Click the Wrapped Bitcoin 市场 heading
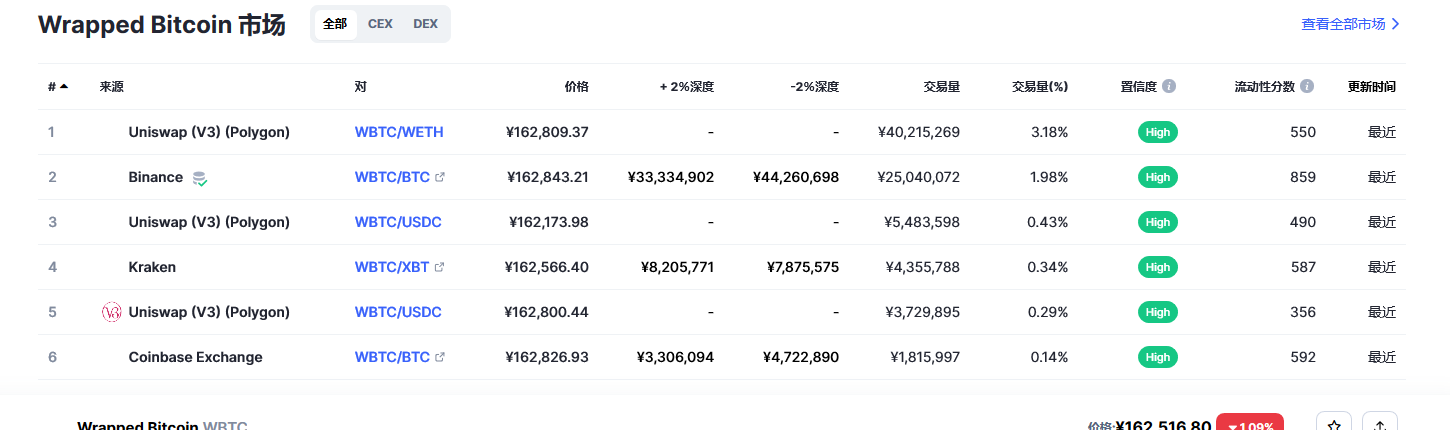Viewport: 1450px width, 430px height. click(x=162, y=25)
